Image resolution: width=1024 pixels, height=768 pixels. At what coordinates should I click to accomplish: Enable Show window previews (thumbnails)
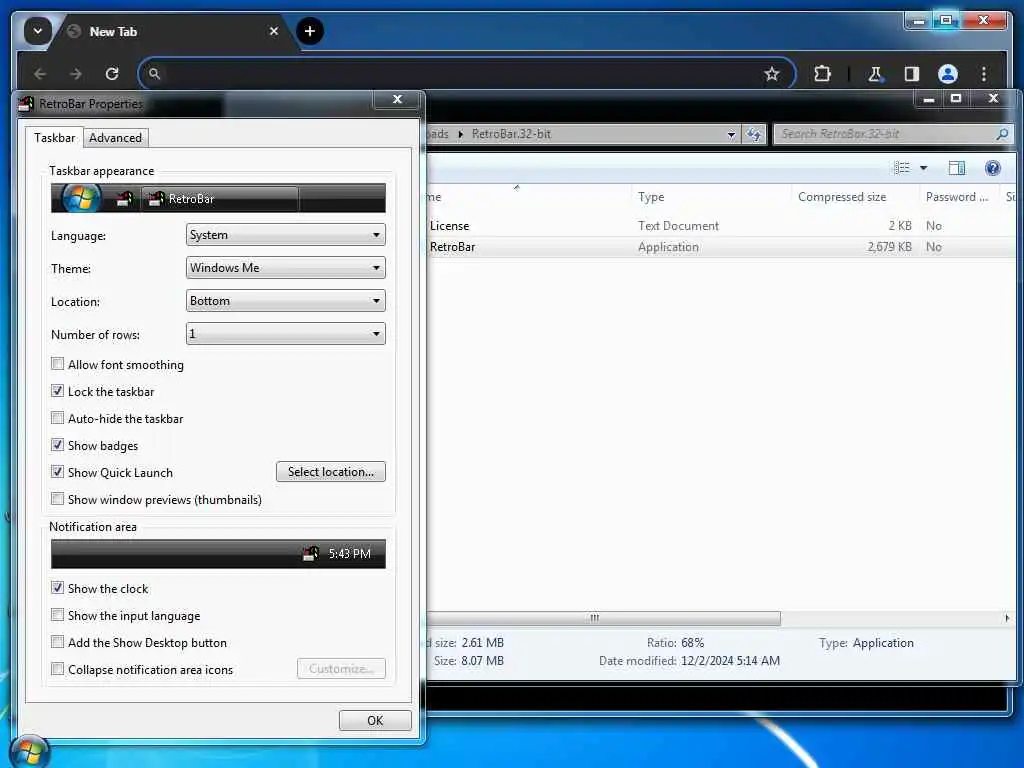(57, 499)
